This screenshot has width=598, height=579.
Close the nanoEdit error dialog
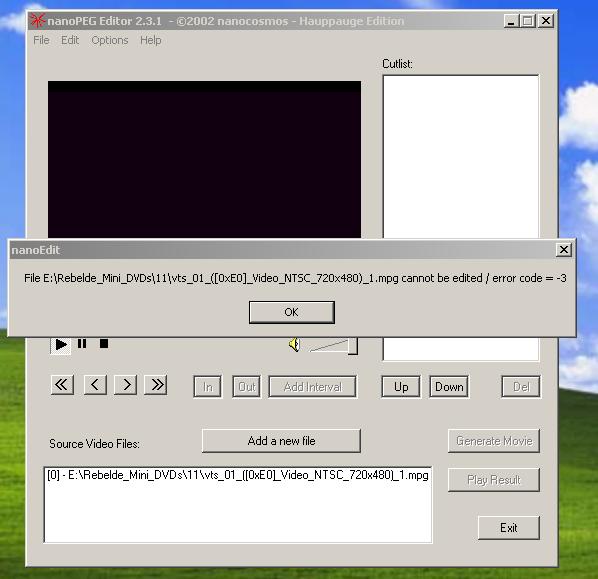563,250
